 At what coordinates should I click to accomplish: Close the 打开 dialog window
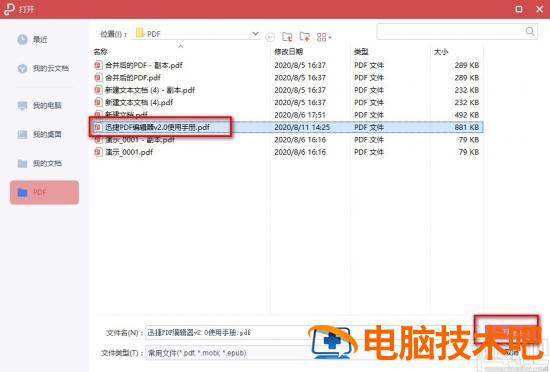click(x=539, y=9)
